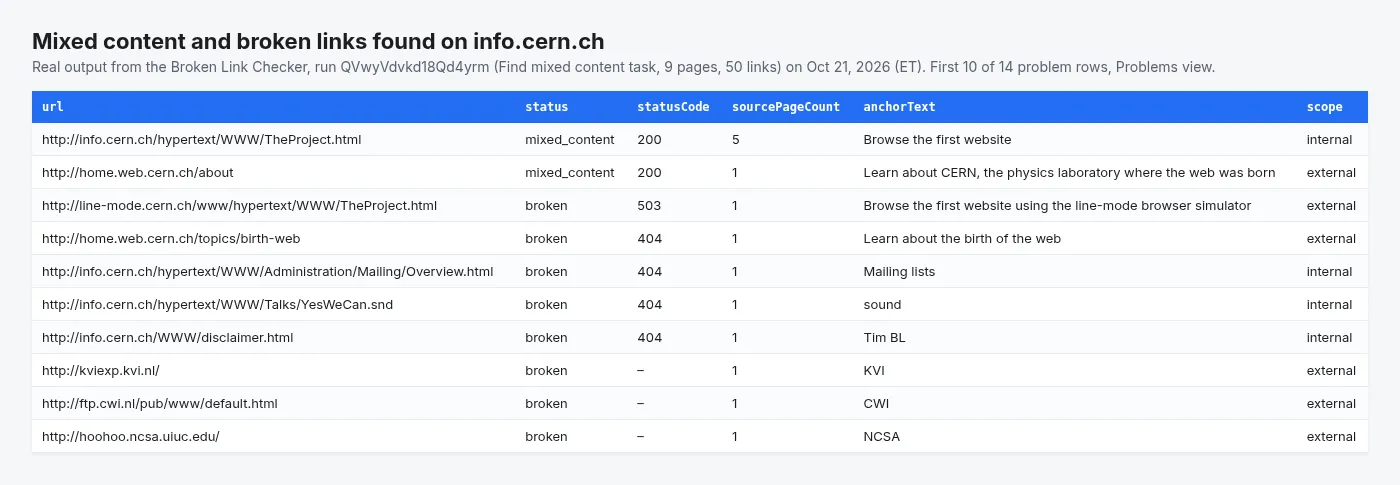Click mixed_content status in home.web.cern.ch/about row
This screenshot has width=1400, height=485.
point(570,173)
